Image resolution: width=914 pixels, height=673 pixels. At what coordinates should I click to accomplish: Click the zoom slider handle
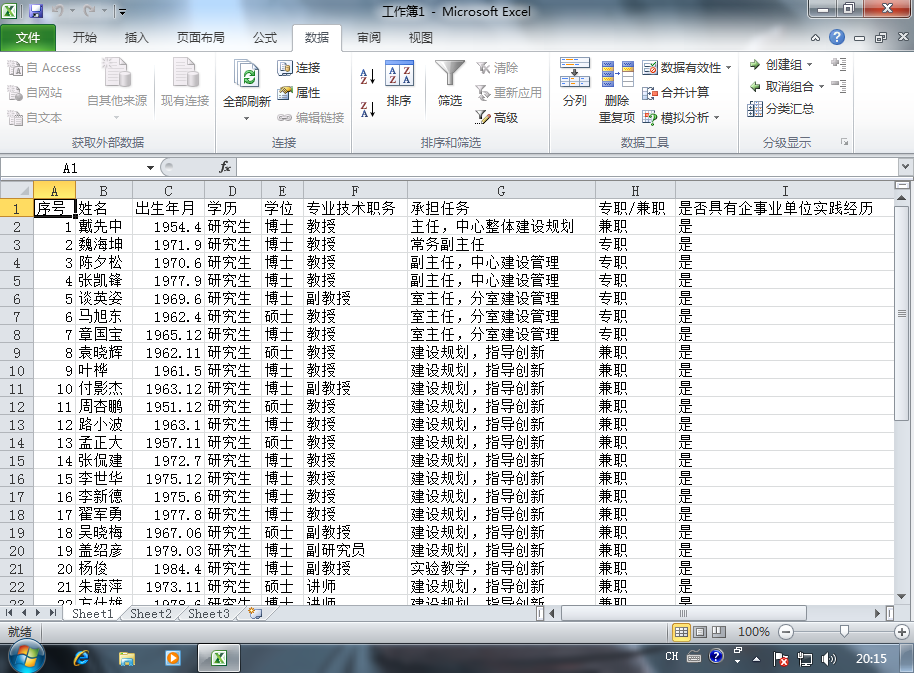[x=844, y=631]
